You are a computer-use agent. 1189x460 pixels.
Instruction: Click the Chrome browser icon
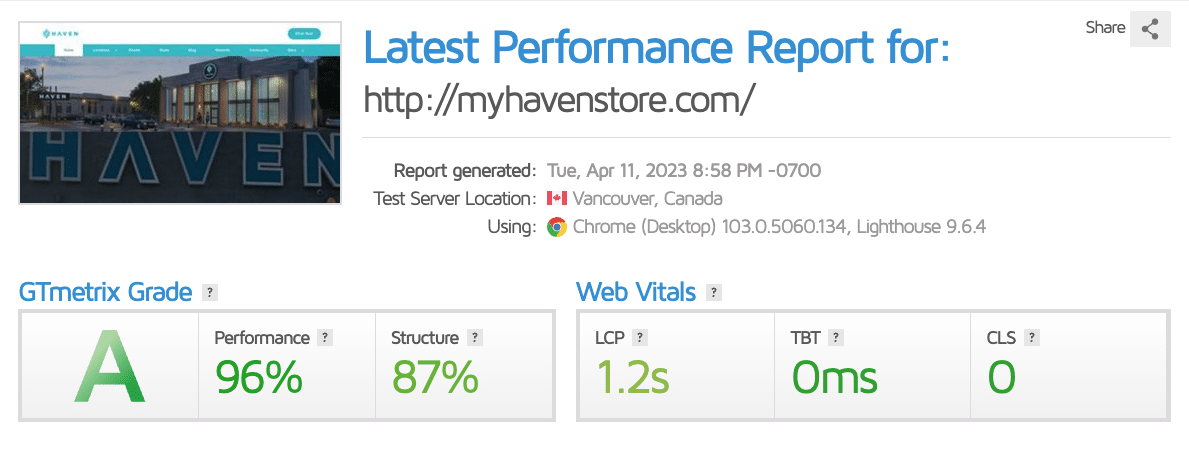pos(557,227)
